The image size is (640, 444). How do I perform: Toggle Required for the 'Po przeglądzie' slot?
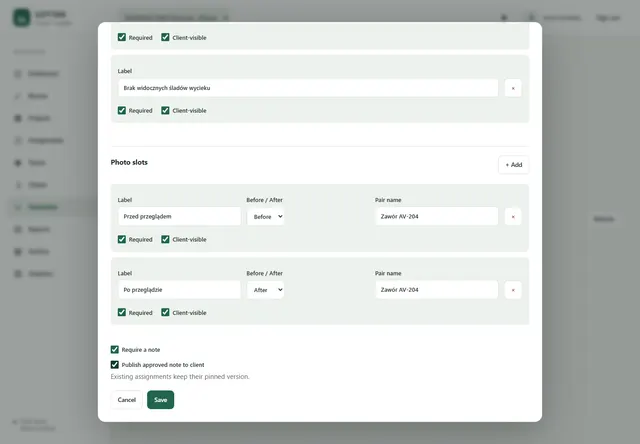[x=122, y=312]
